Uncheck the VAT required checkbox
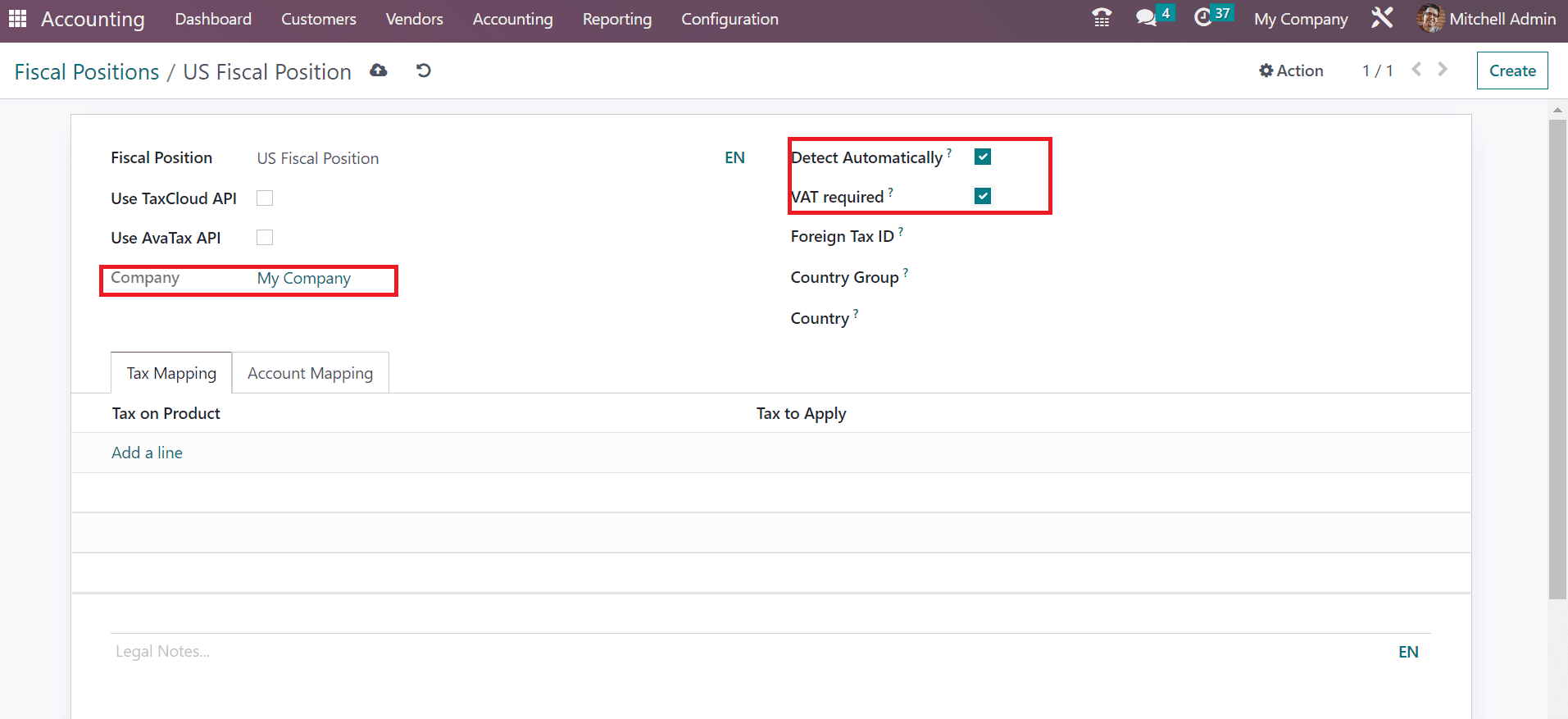This screenshot has height=719, width=1568. 983,196
